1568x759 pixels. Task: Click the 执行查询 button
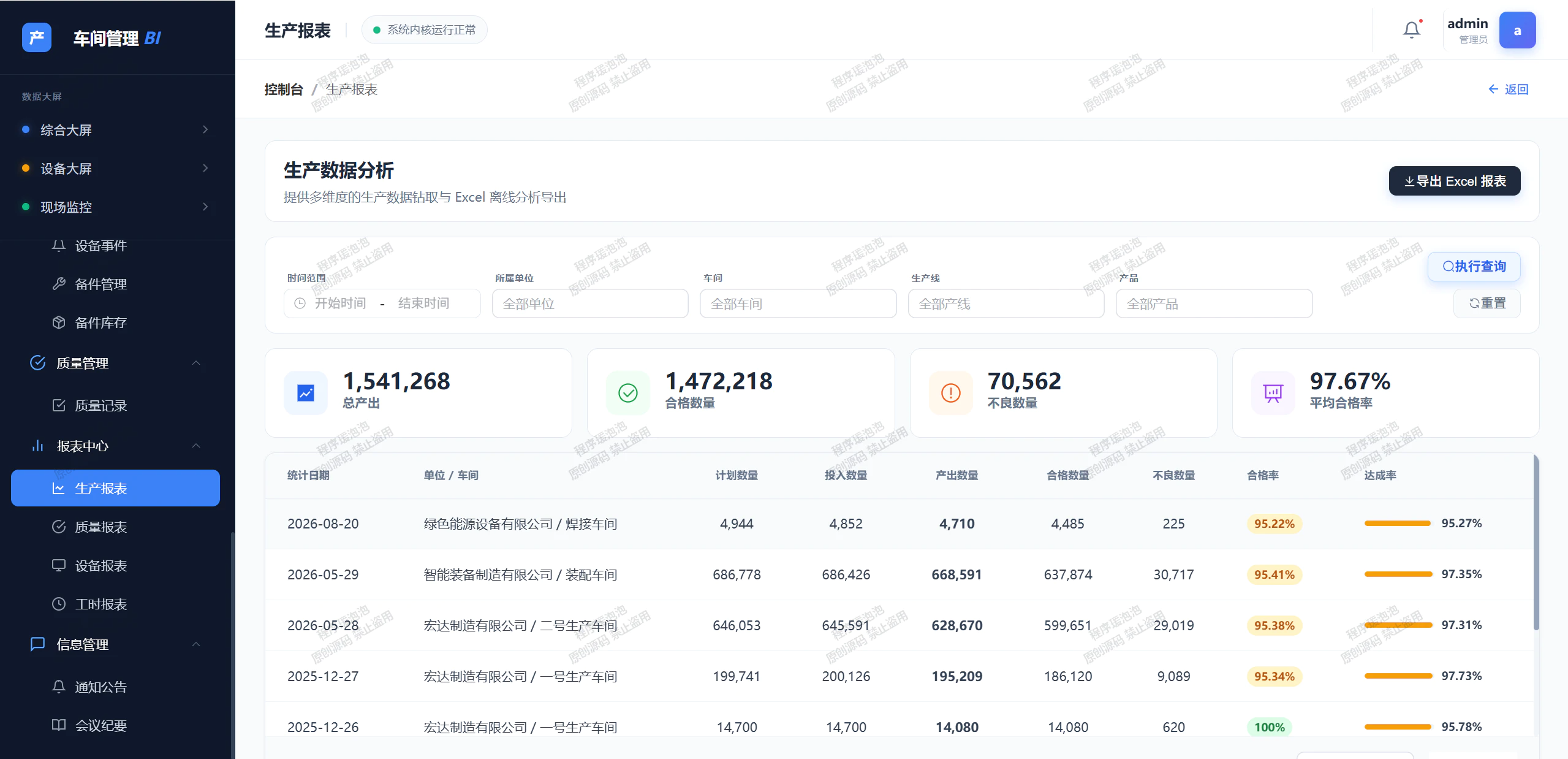pyautogui.click(x=1474, y=266)
